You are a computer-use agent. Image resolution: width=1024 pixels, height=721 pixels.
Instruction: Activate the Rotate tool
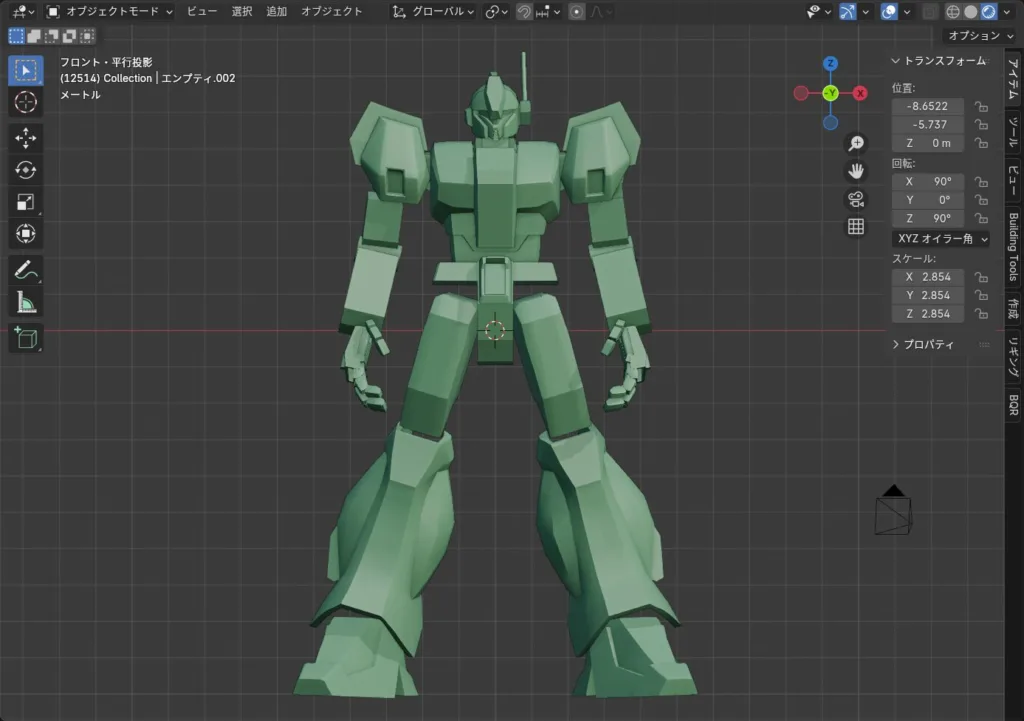(x=26, y=170)
